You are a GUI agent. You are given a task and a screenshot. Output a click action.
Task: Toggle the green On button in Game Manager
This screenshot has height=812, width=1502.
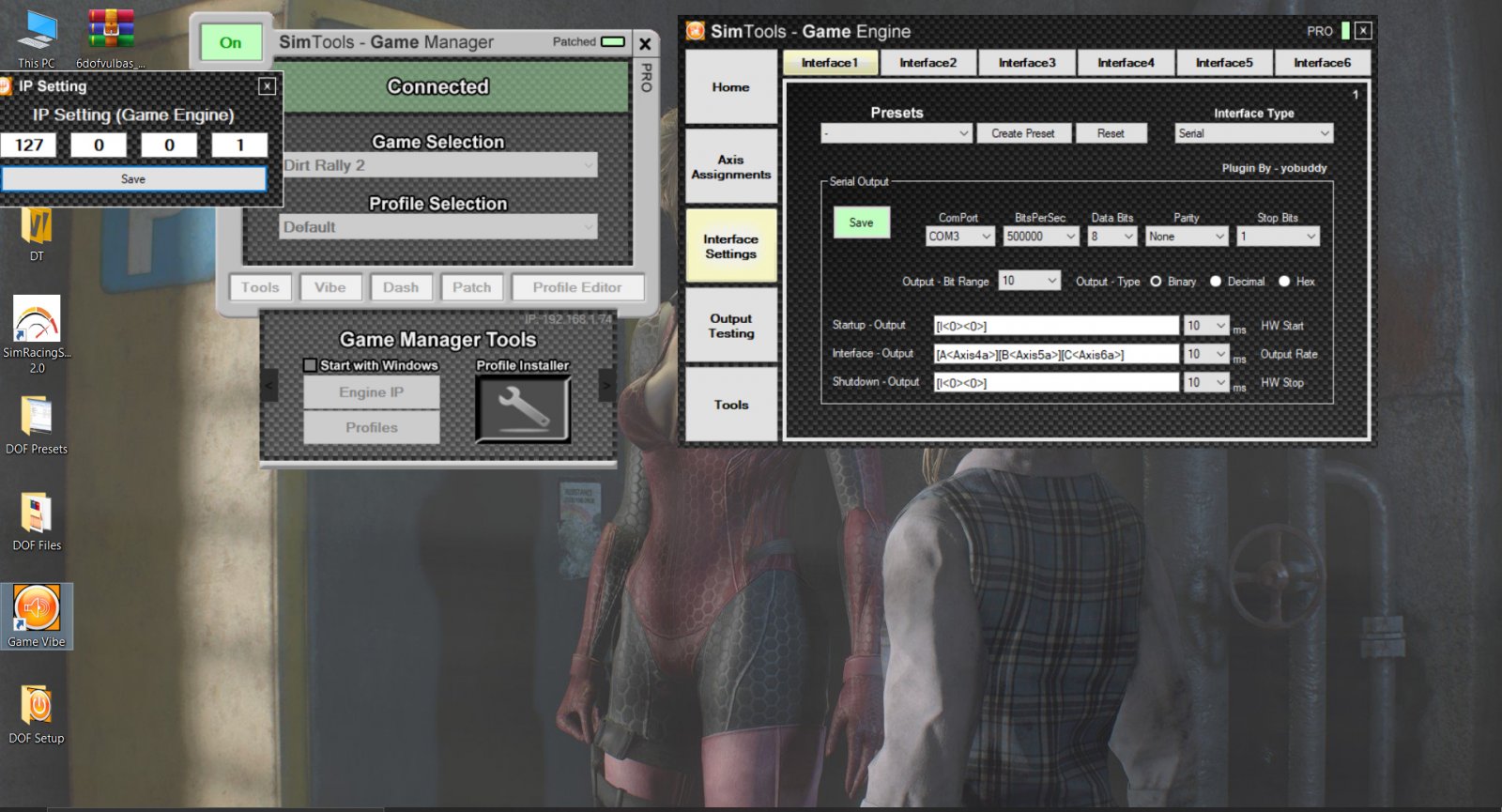pyautogui.click(x=231, y=42)
